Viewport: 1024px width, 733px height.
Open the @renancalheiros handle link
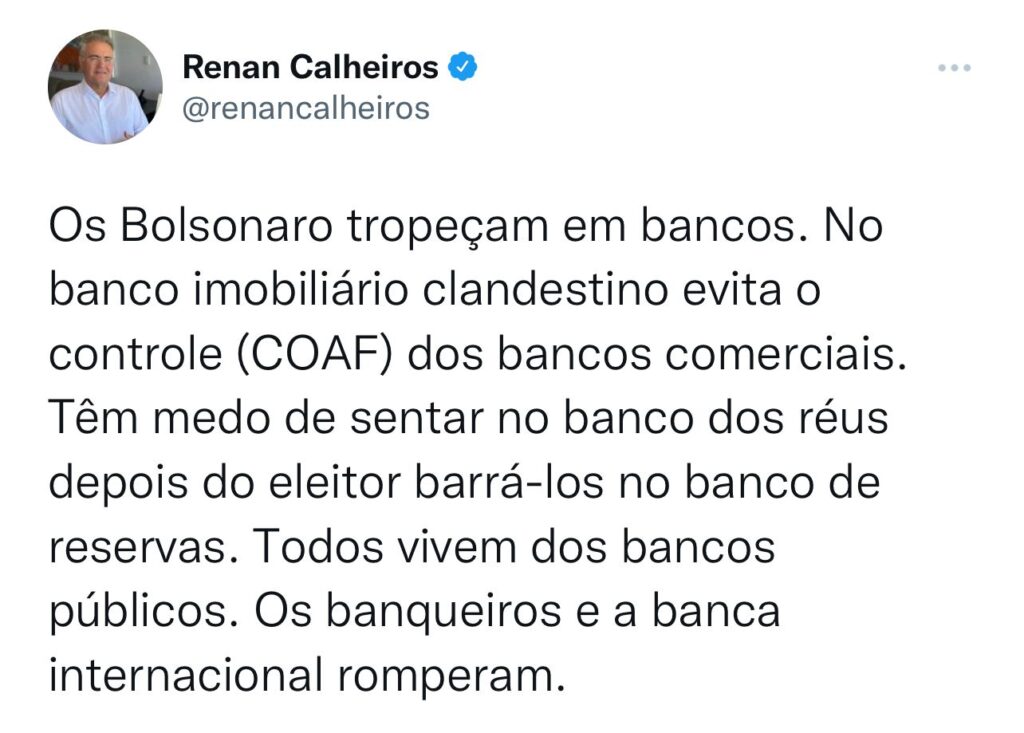305,107
